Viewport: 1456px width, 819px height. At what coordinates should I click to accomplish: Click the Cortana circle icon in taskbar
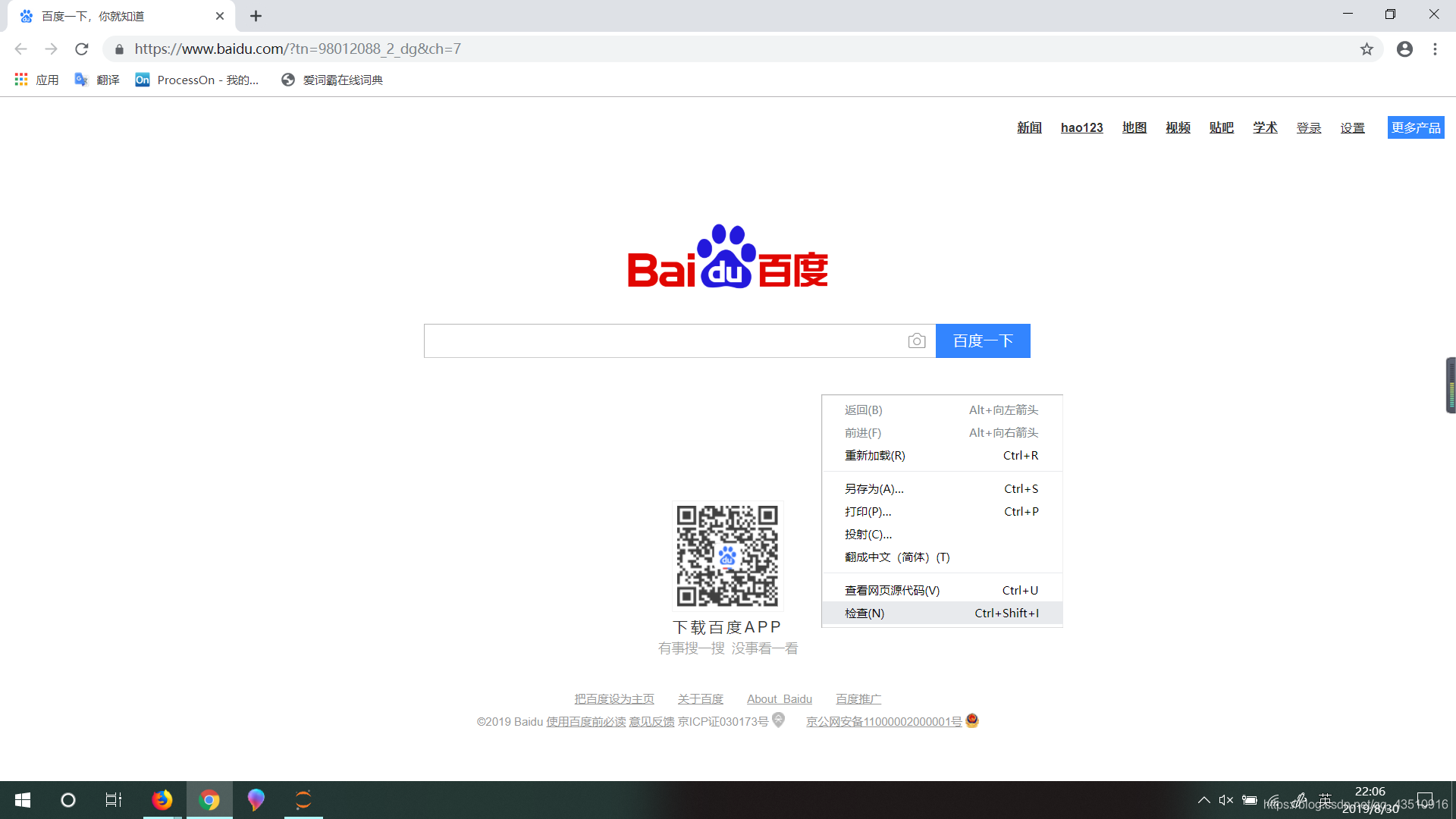[x=68, y=800]
